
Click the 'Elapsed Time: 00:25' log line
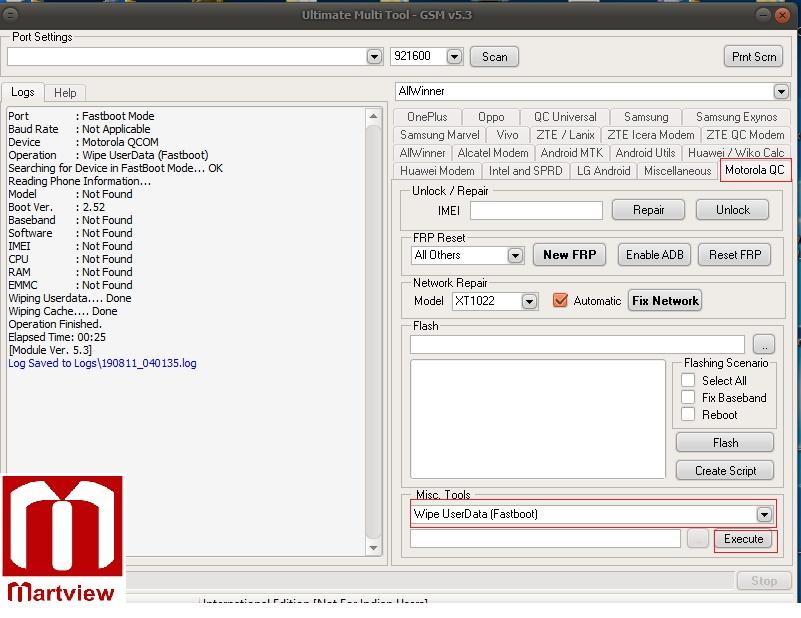[x=57, y=337]
